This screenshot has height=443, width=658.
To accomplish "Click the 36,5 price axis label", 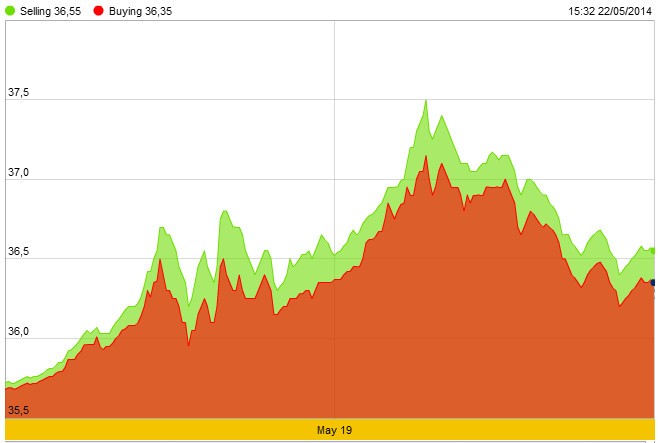I will [19, 253].
